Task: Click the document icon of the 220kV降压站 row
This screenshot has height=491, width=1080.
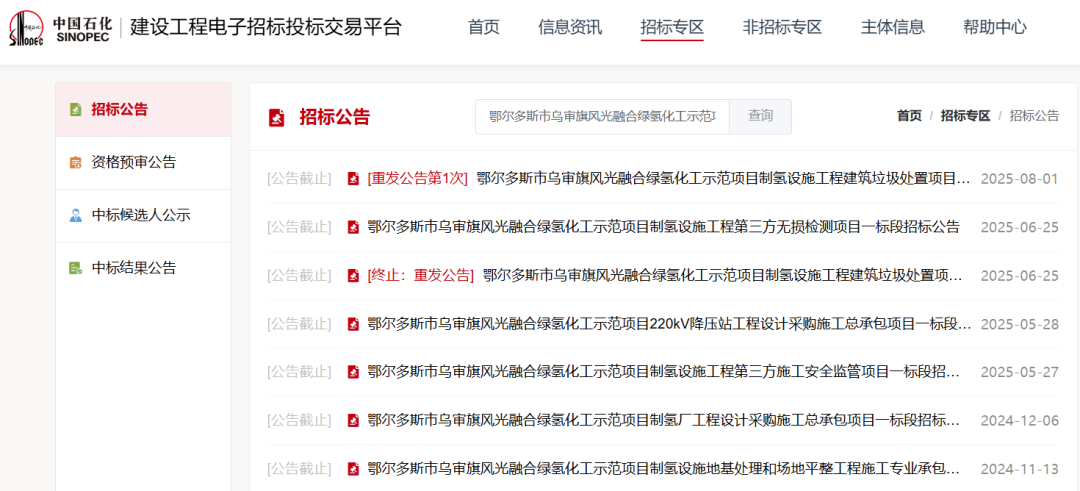Action: pyautogui.click(x=353, y=324)
